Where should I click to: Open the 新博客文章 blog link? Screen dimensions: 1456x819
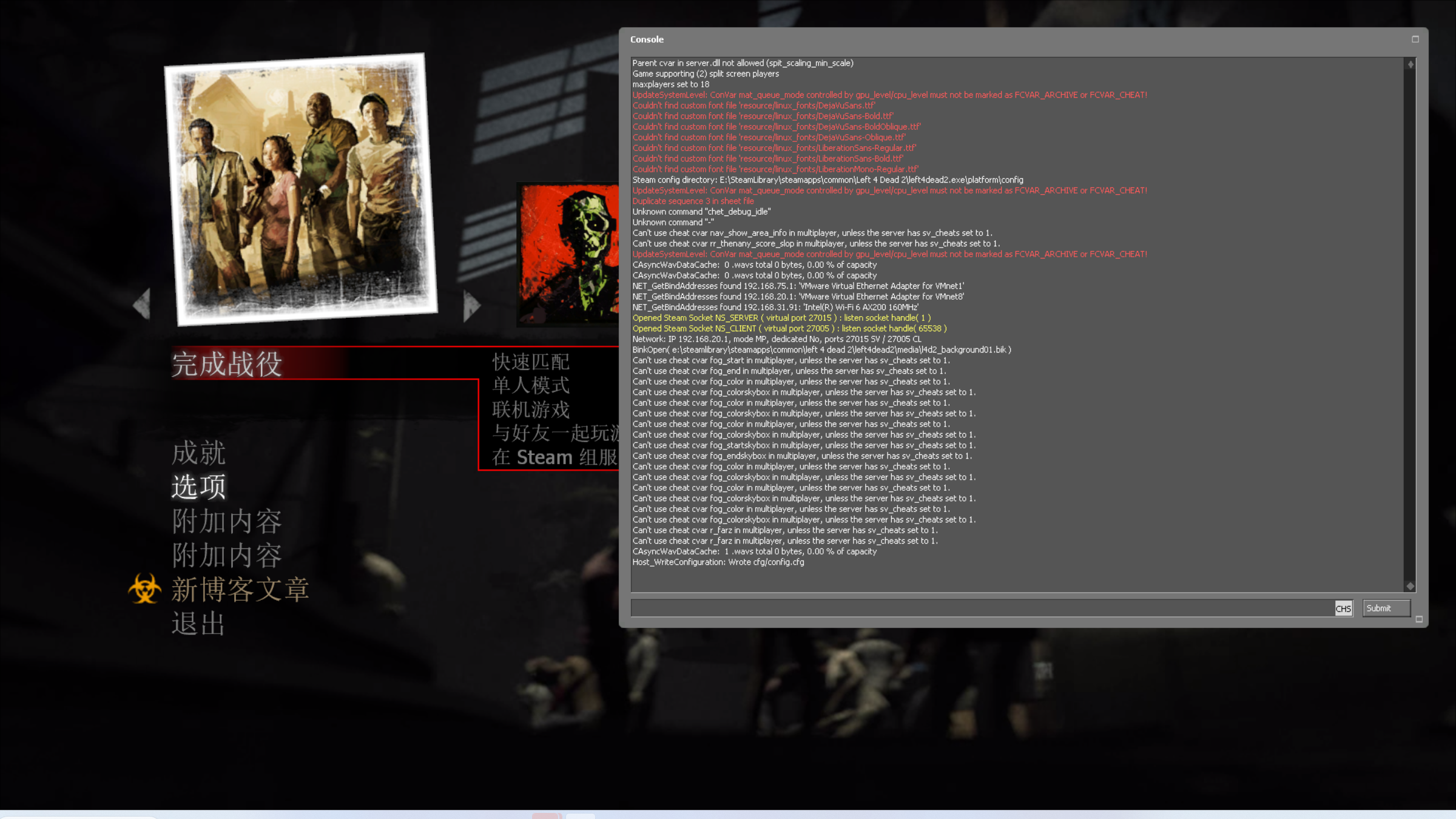click(240, 590)
